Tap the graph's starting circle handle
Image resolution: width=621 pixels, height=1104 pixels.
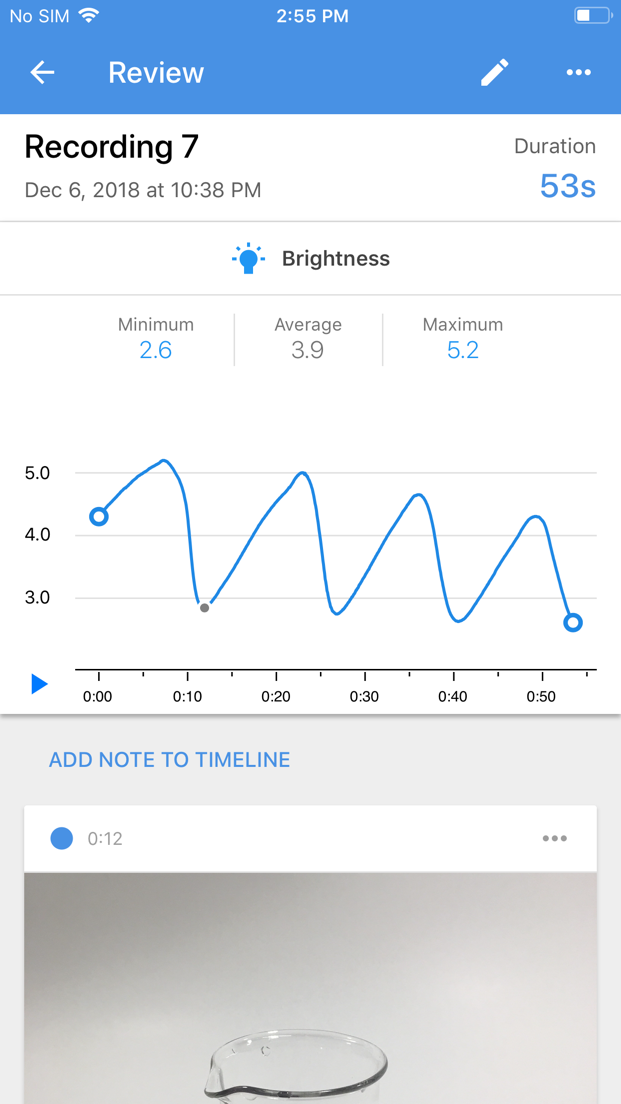98,517
